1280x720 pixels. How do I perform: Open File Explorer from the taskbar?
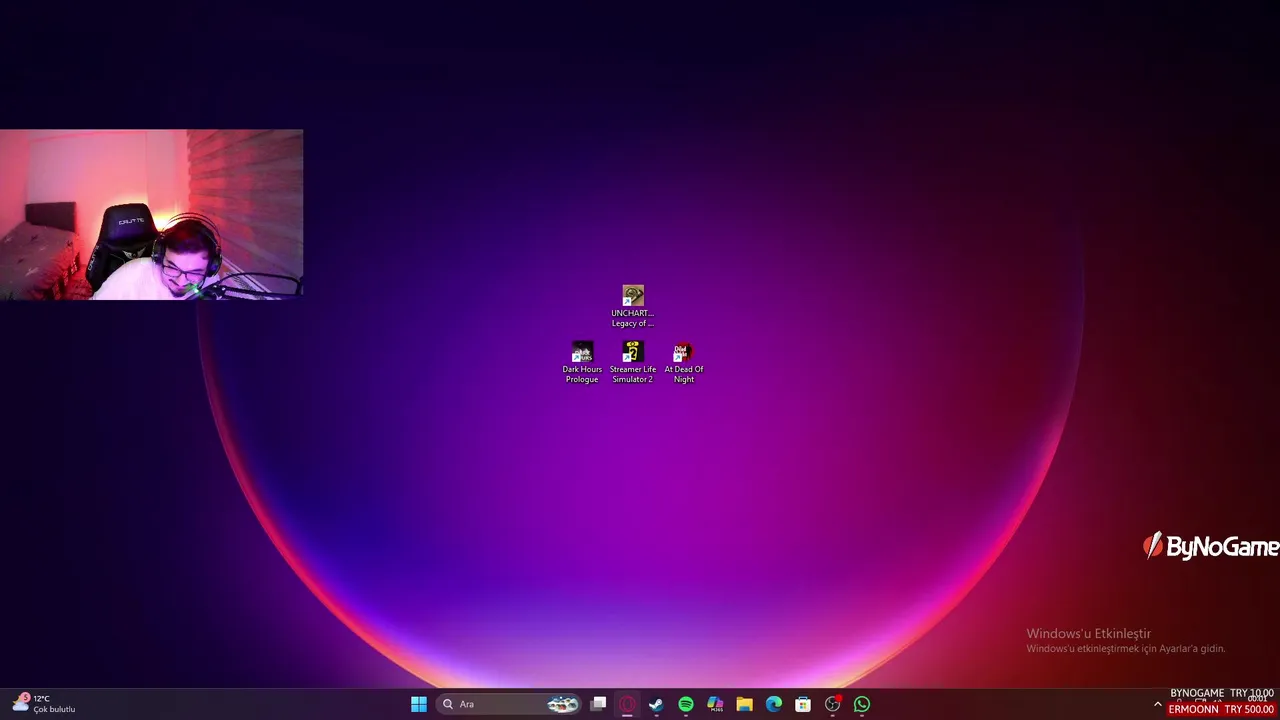click(744, 704)
